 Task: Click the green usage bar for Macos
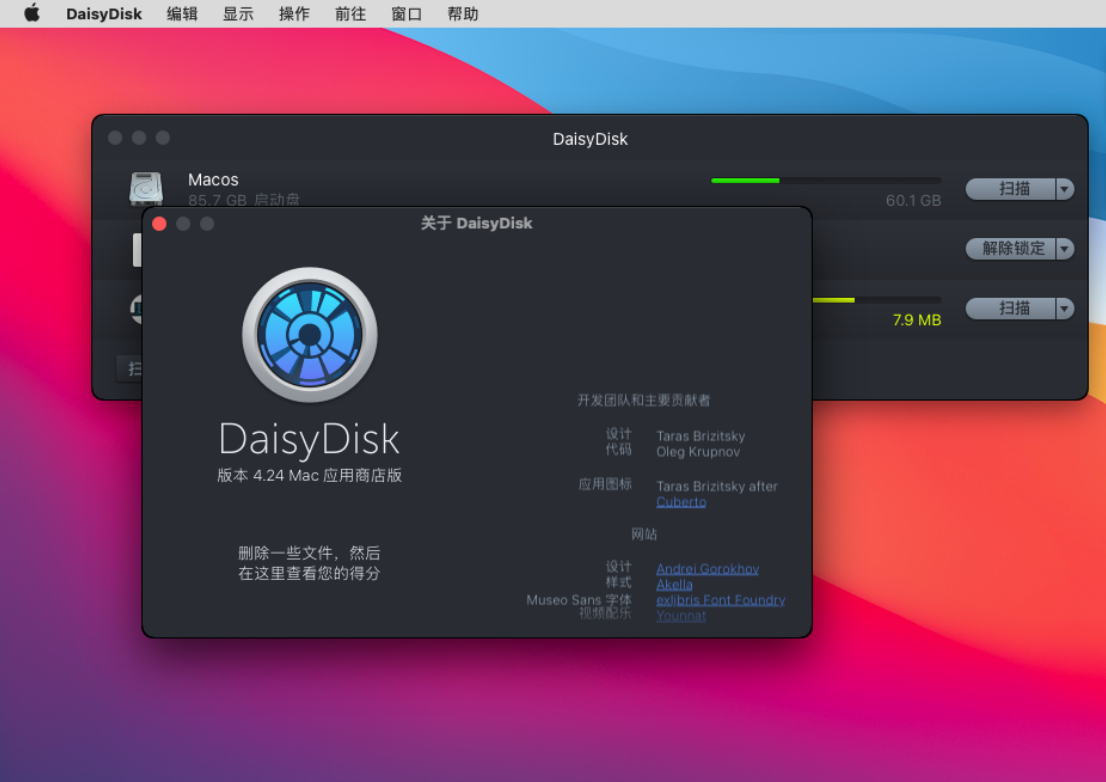745,181
